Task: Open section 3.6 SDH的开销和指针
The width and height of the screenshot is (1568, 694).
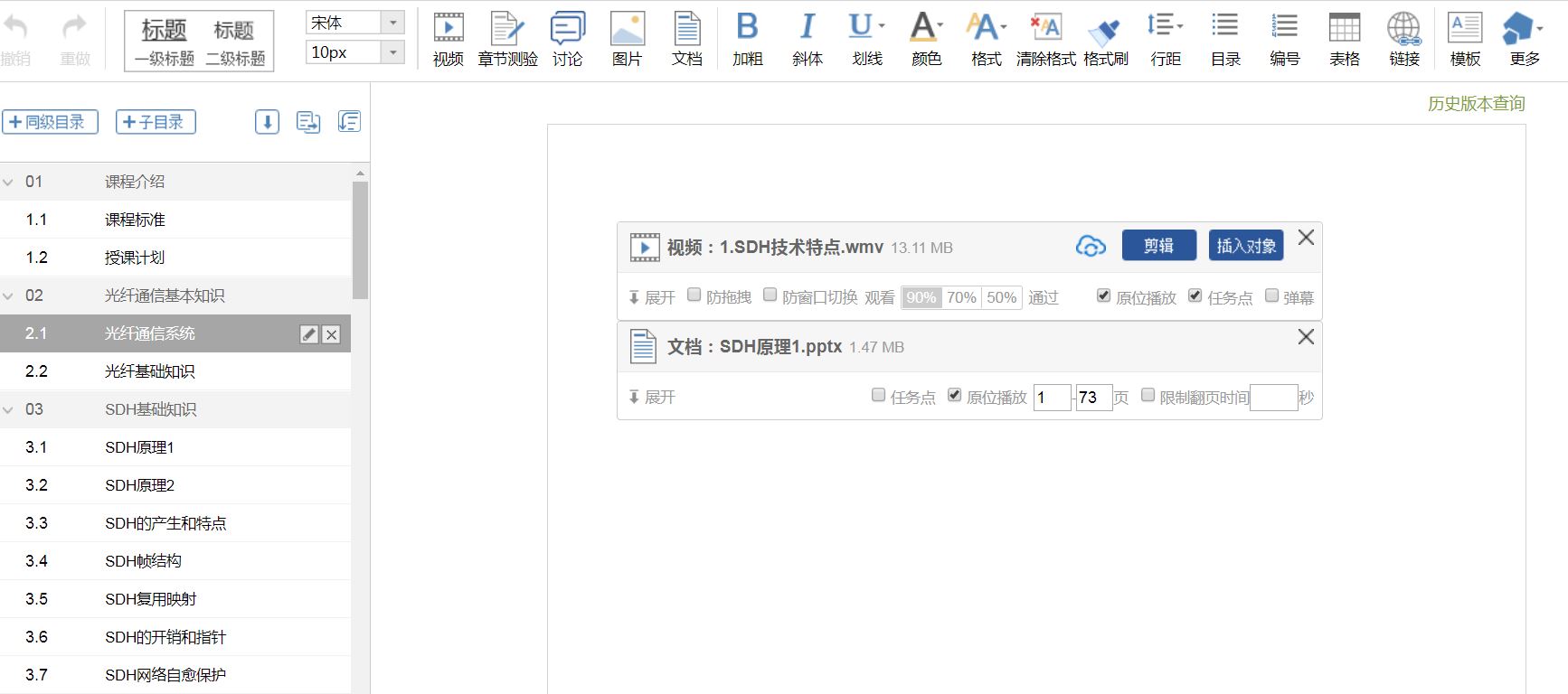Action: click(175, 637)
